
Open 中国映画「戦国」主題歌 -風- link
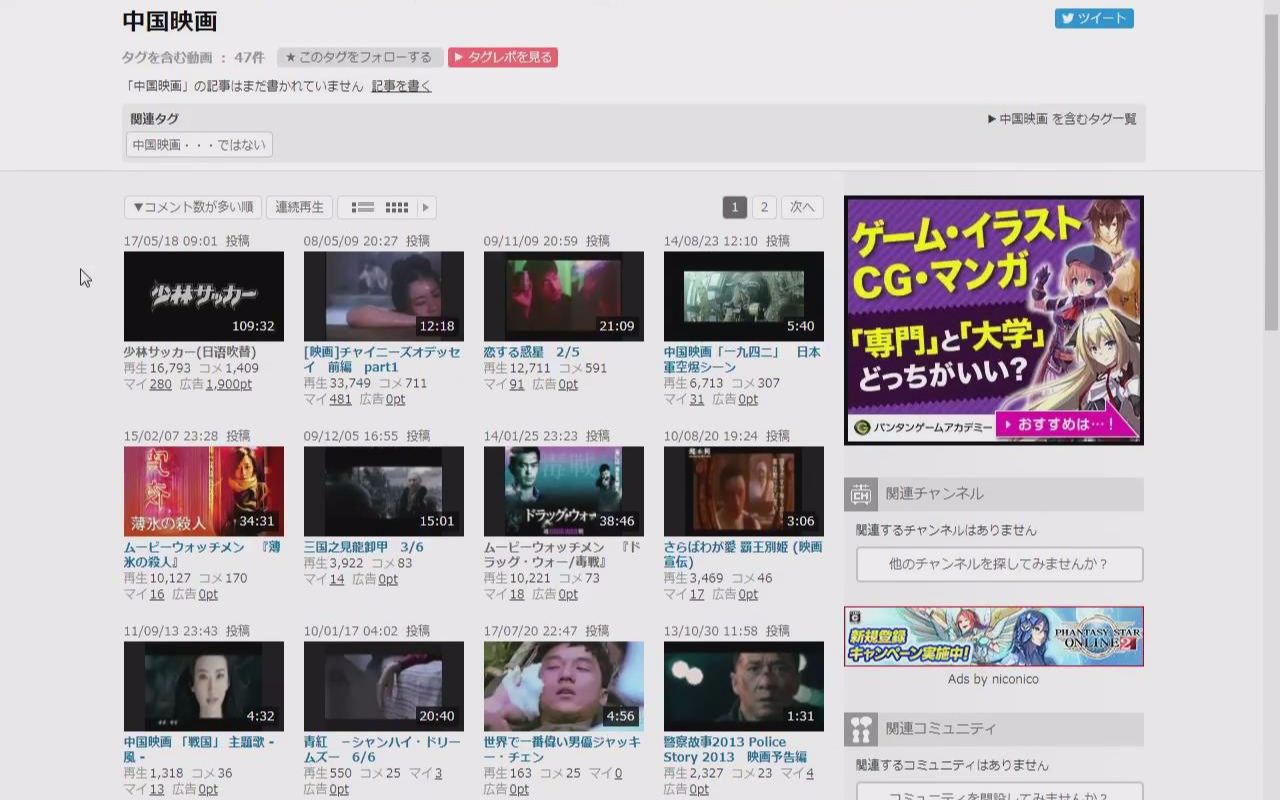click(199, 750)
